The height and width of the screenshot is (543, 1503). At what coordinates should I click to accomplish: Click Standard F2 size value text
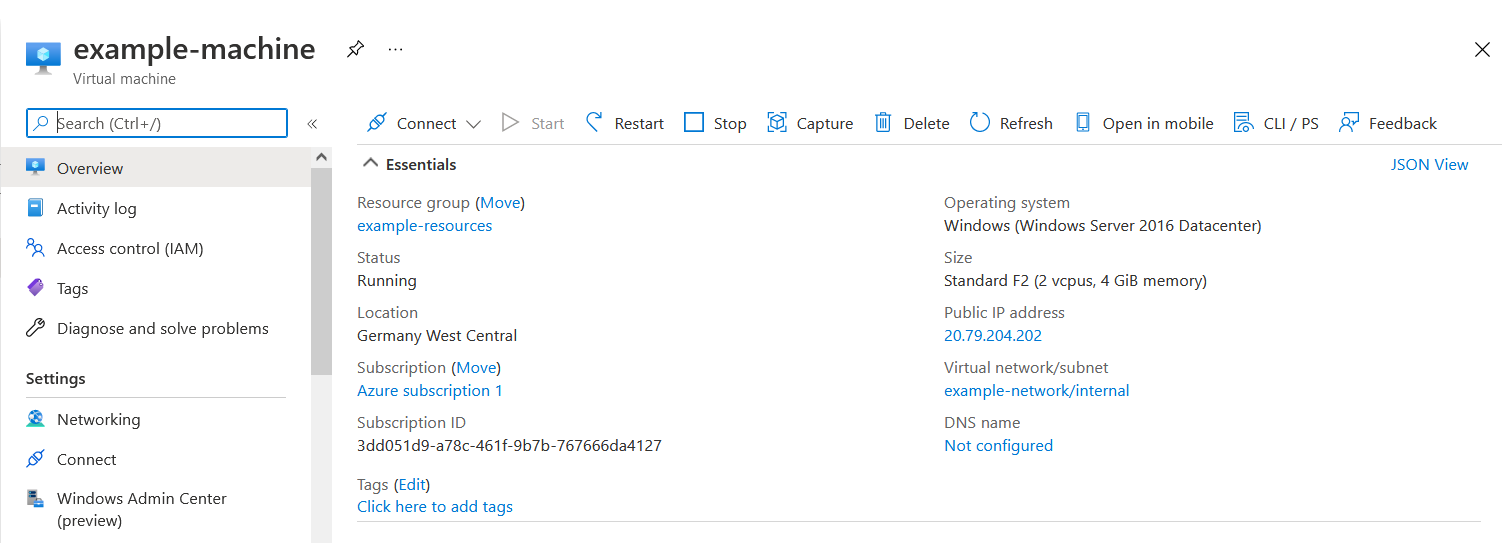(1075, 281)
